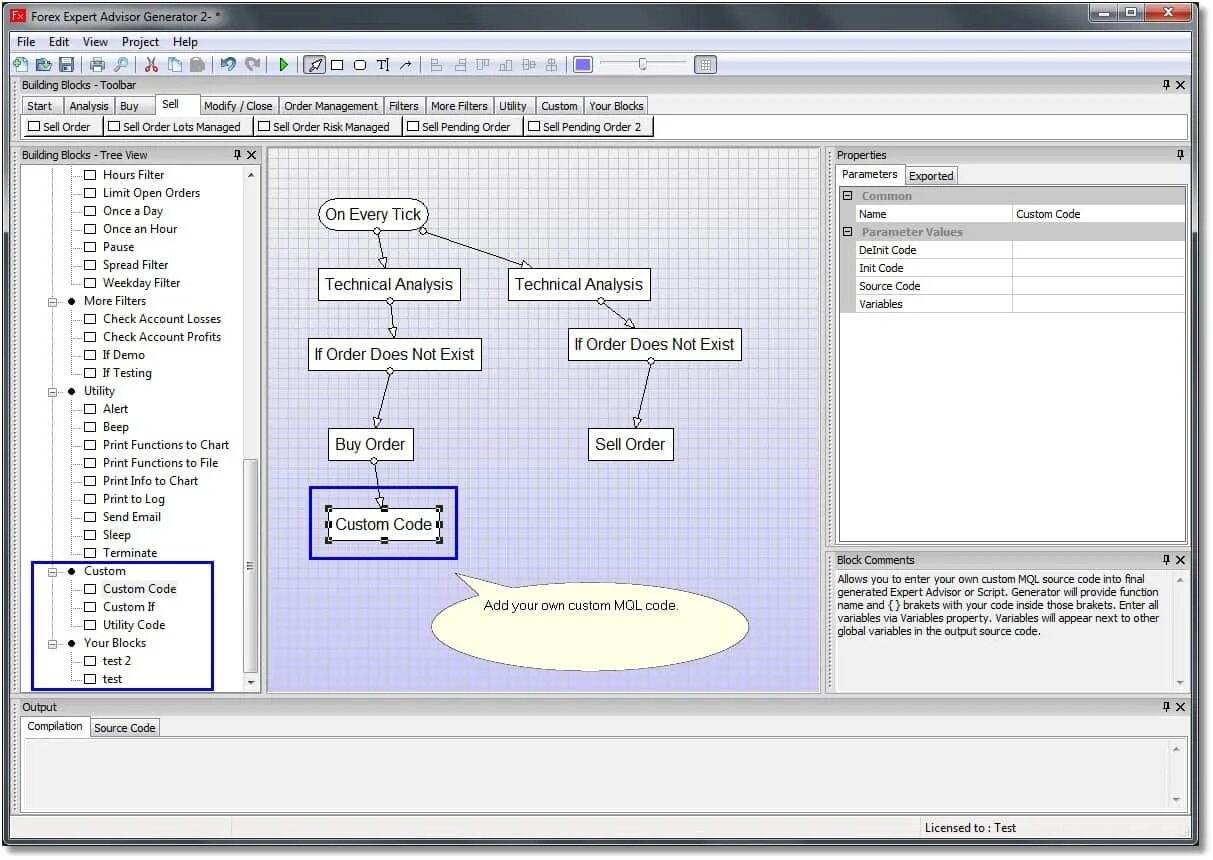Collapse the More Filters tree node

[x=53, y=301]
